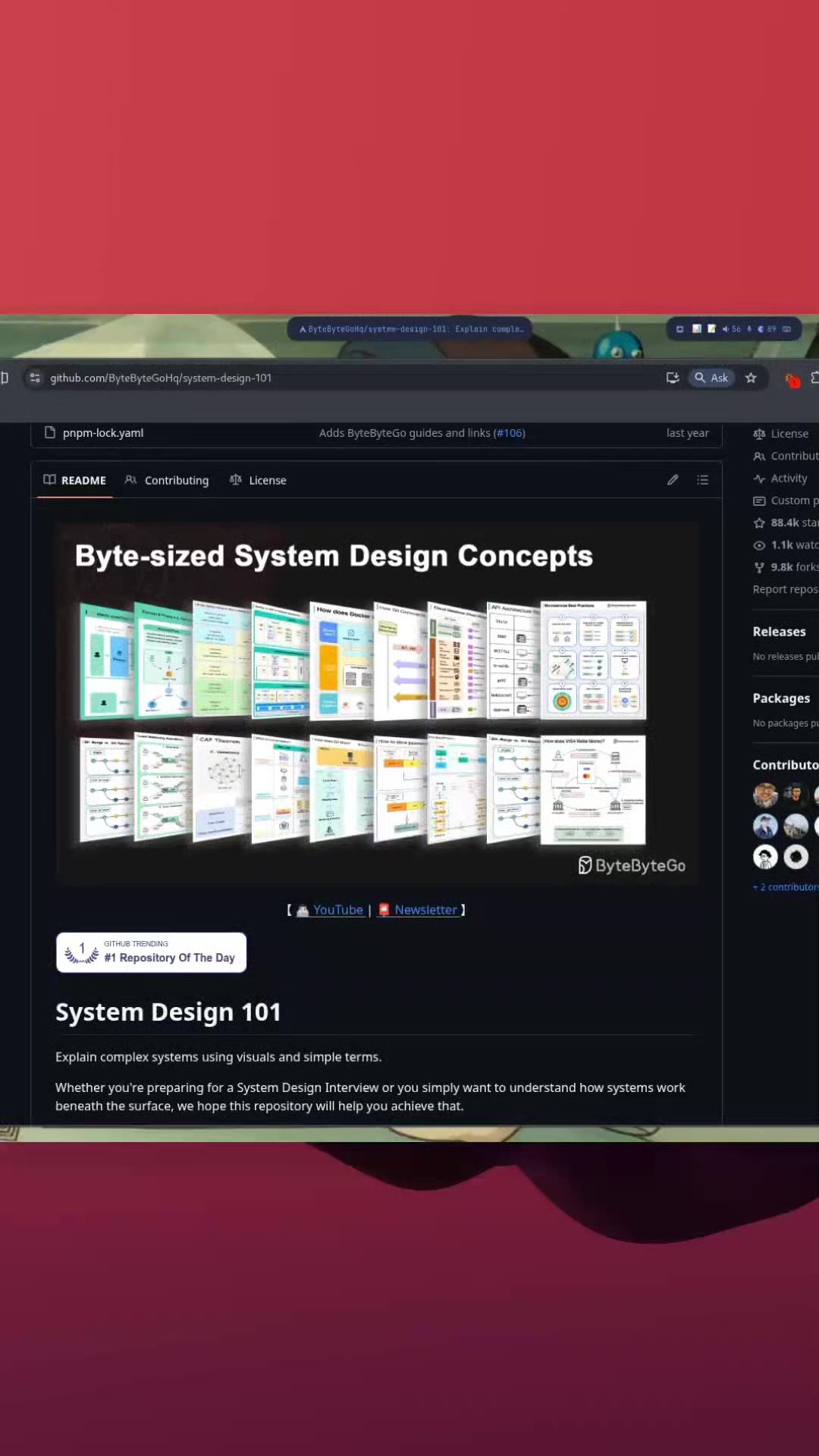Click the scales License icon in the sidebar
819x1456 pixels.
tap(759, 434)
